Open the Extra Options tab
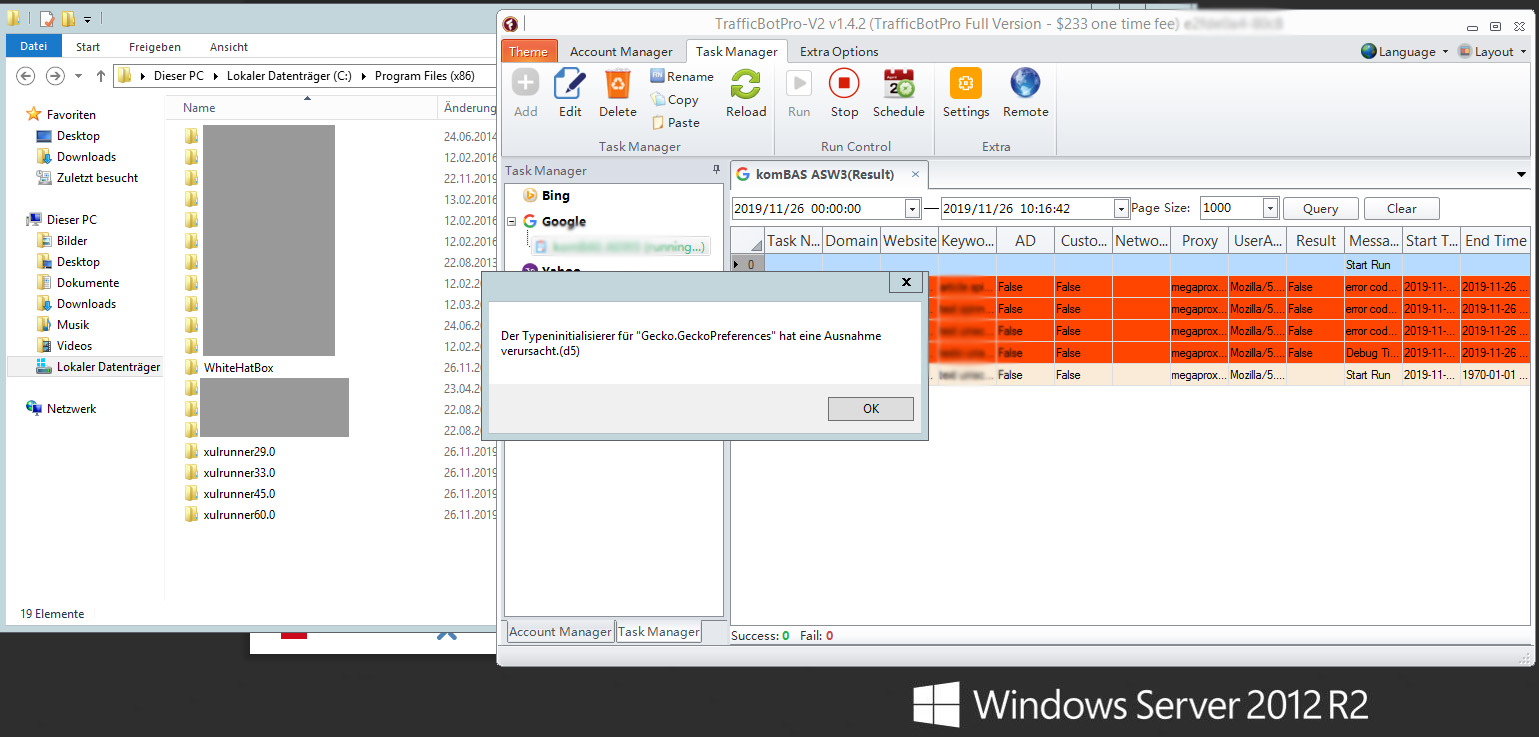 point(839,51)
